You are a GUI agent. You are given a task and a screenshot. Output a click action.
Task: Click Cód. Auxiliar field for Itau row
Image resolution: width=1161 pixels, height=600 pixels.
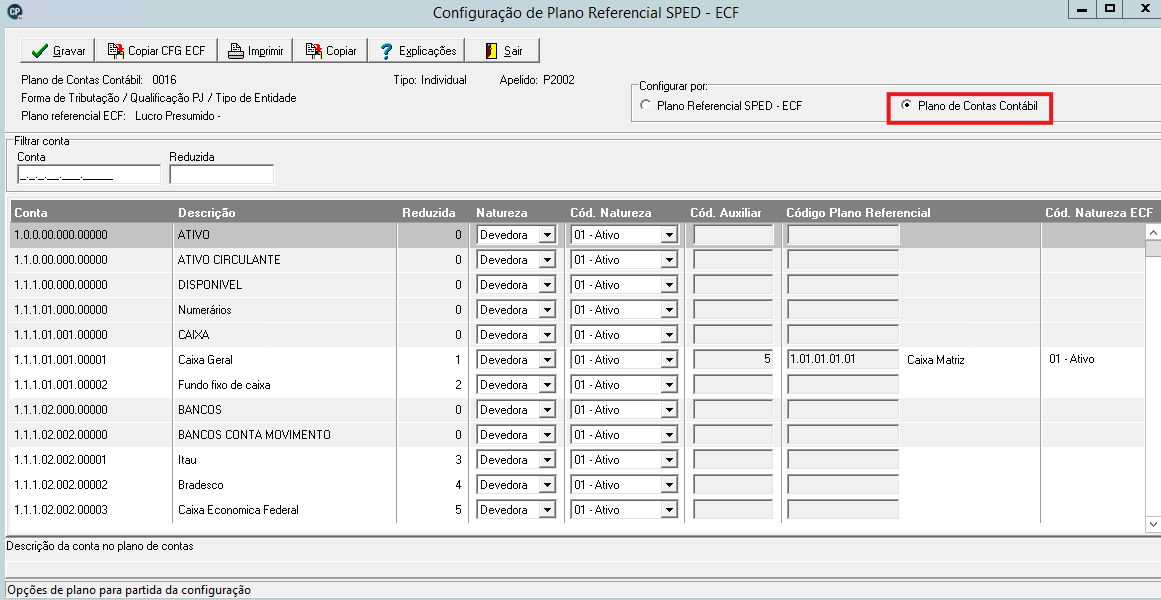point(733,460)
